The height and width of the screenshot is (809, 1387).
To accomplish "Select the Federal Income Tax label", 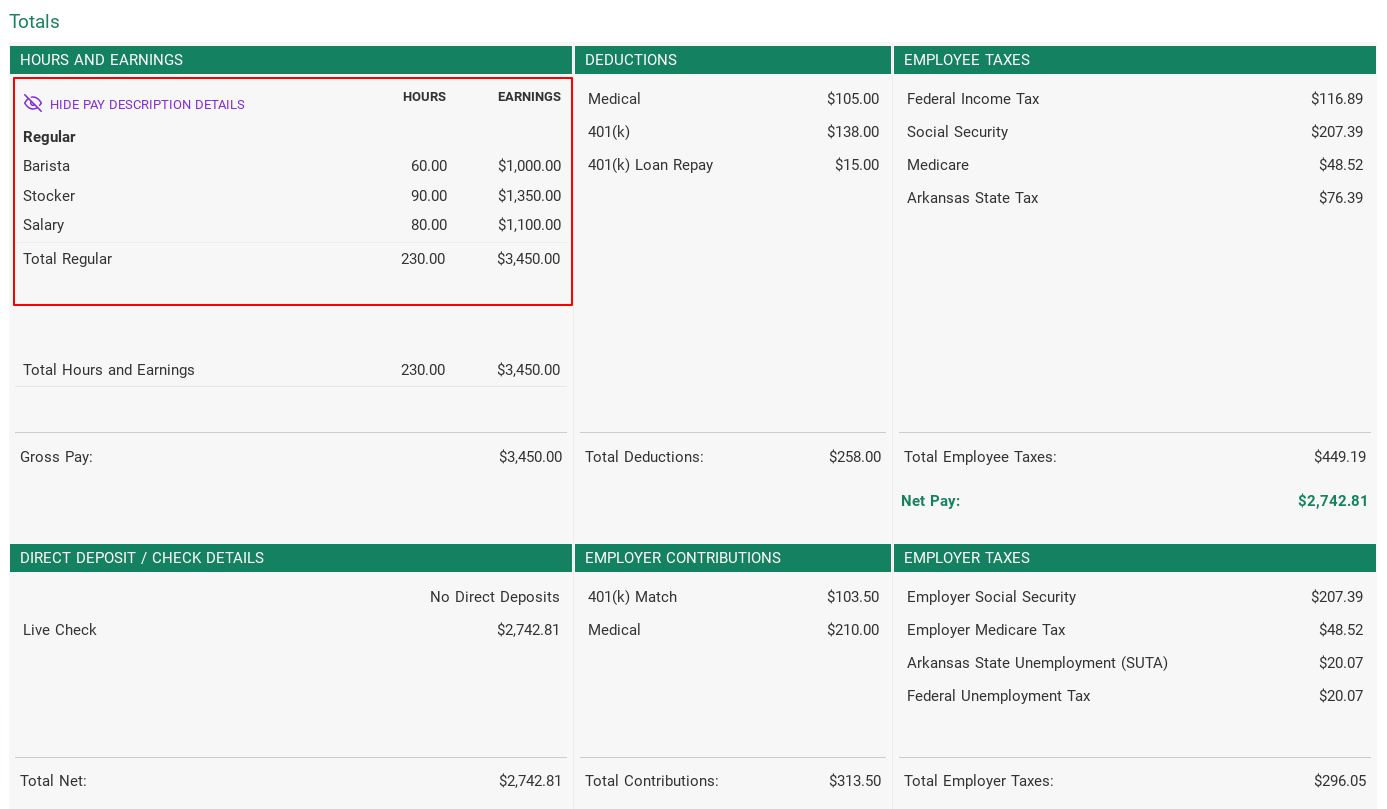I will (973, 99).
